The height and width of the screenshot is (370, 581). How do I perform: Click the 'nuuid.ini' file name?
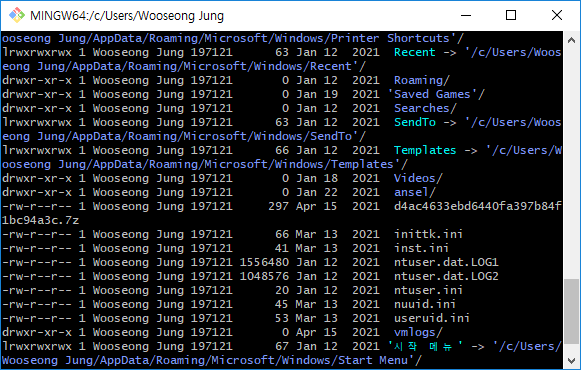[x=425, y=304]
